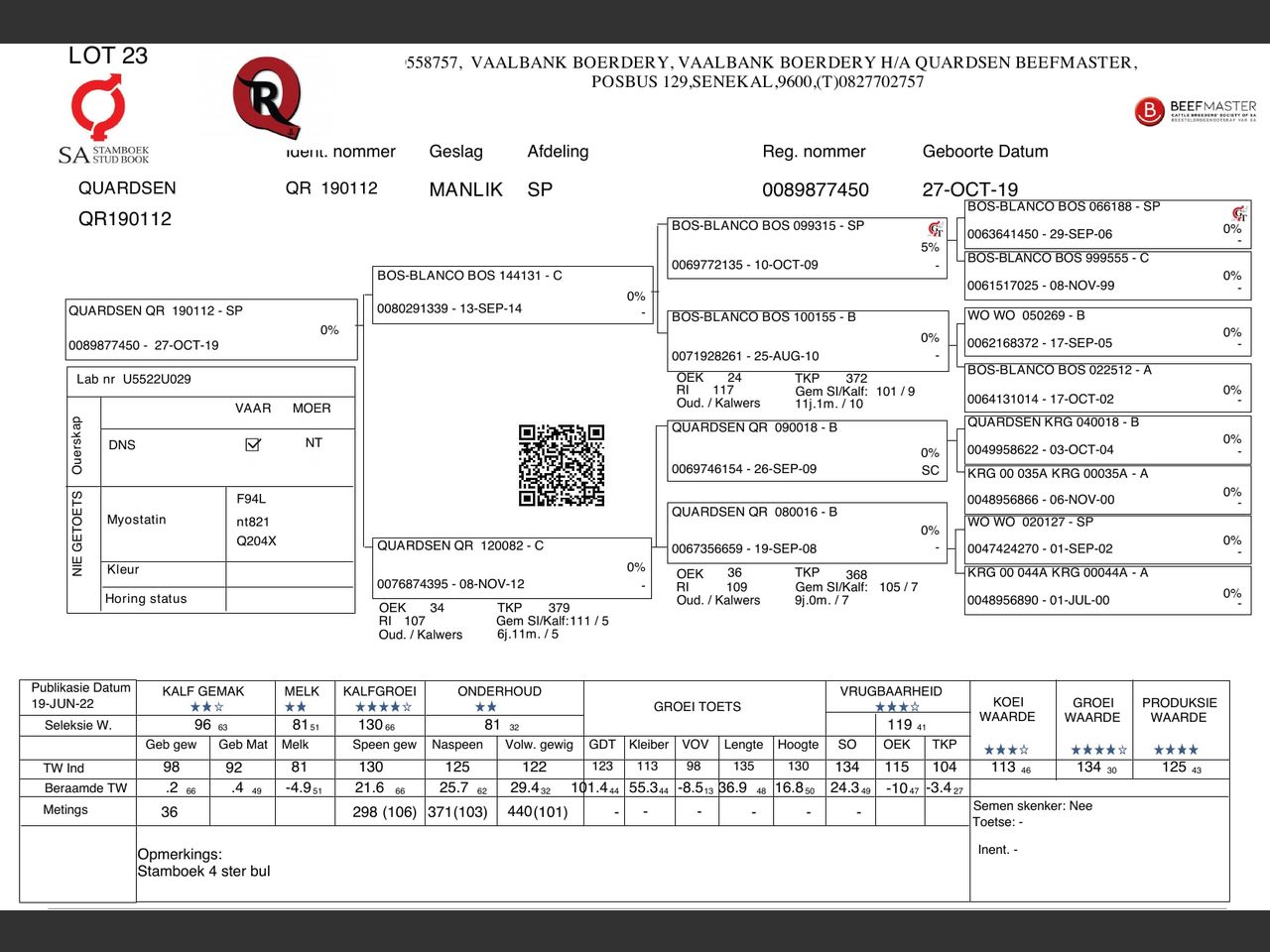Select the dam box QUARDSEN QR 120082
Viewport: 1270px width, 952px height.
[x=512, y=565]
